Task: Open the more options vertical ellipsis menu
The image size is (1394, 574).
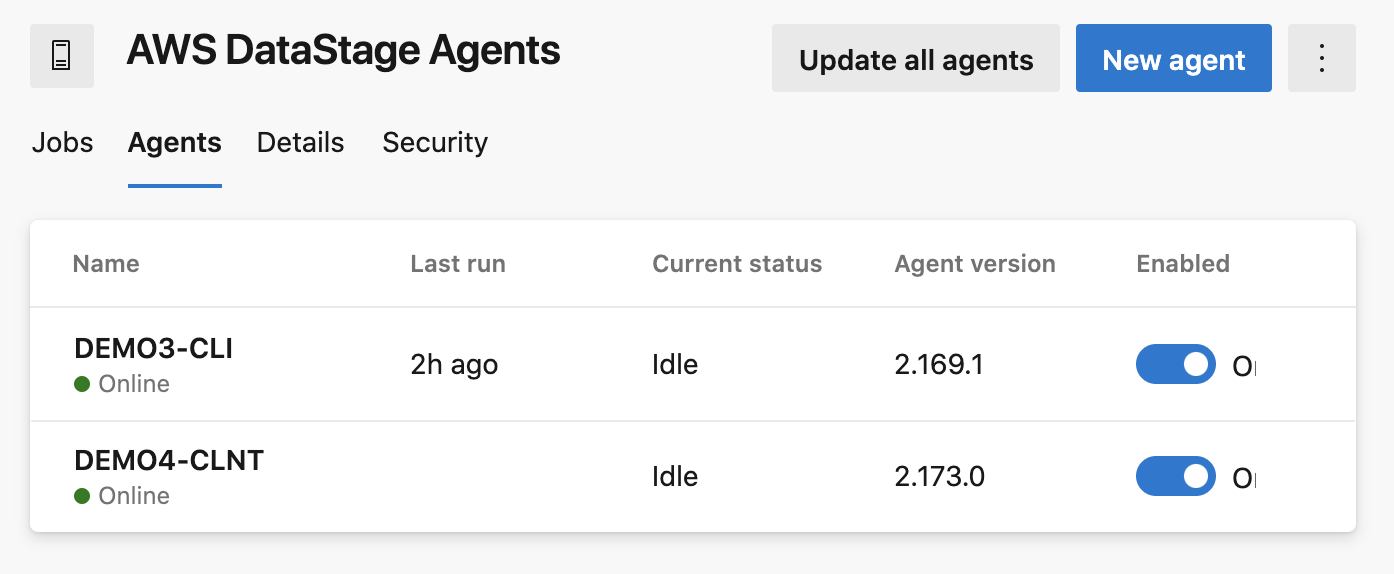Action: click(x=1321, y=59)
